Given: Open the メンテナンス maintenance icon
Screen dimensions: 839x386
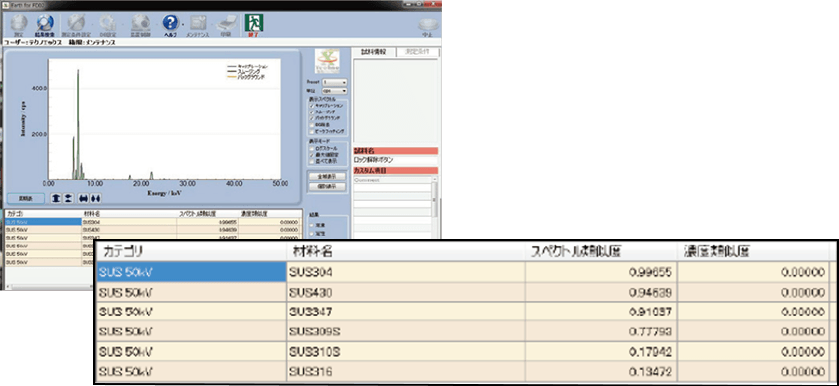Looking at the screenshot, I should [197, 25].
